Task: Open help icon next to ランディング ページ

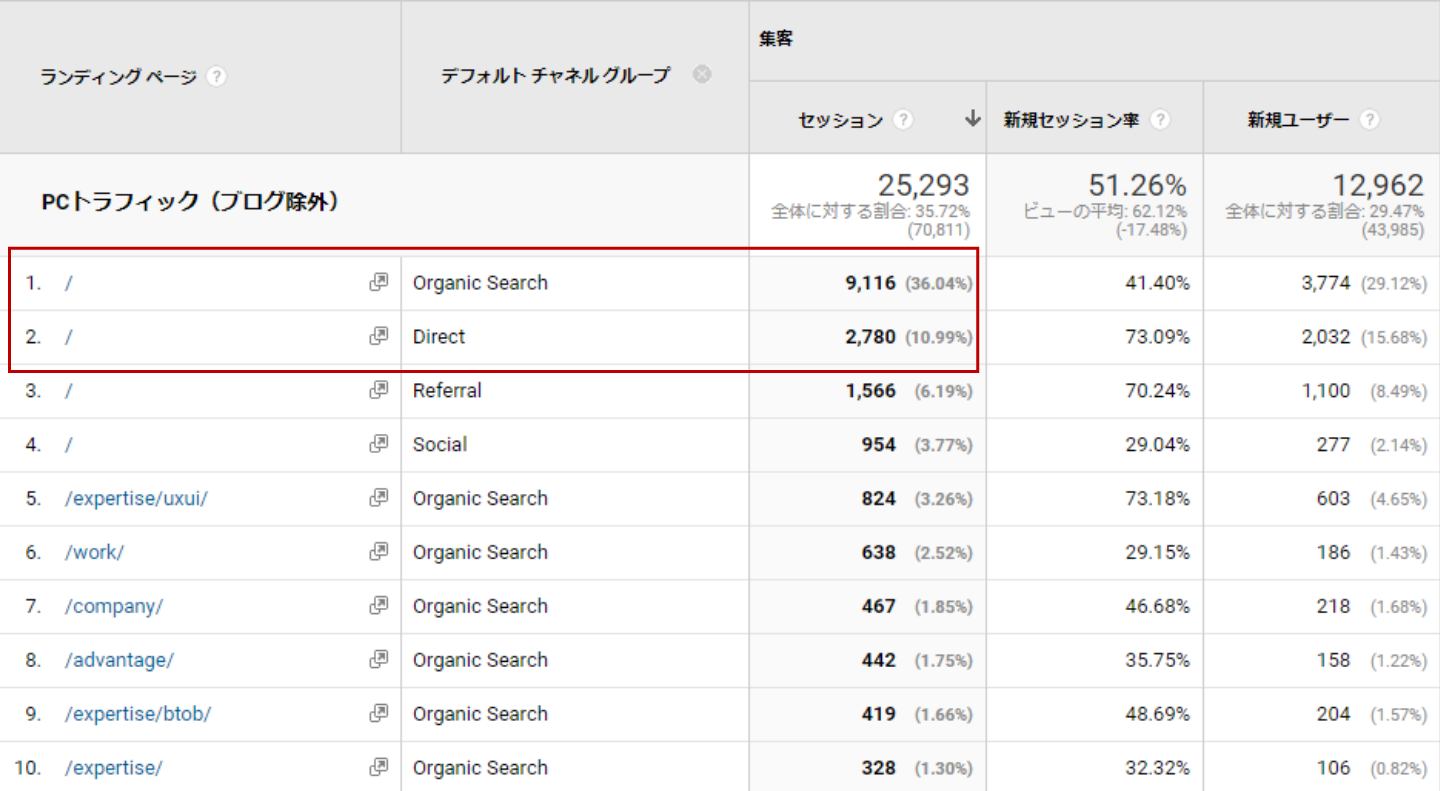Action: (x=216, y=77)
